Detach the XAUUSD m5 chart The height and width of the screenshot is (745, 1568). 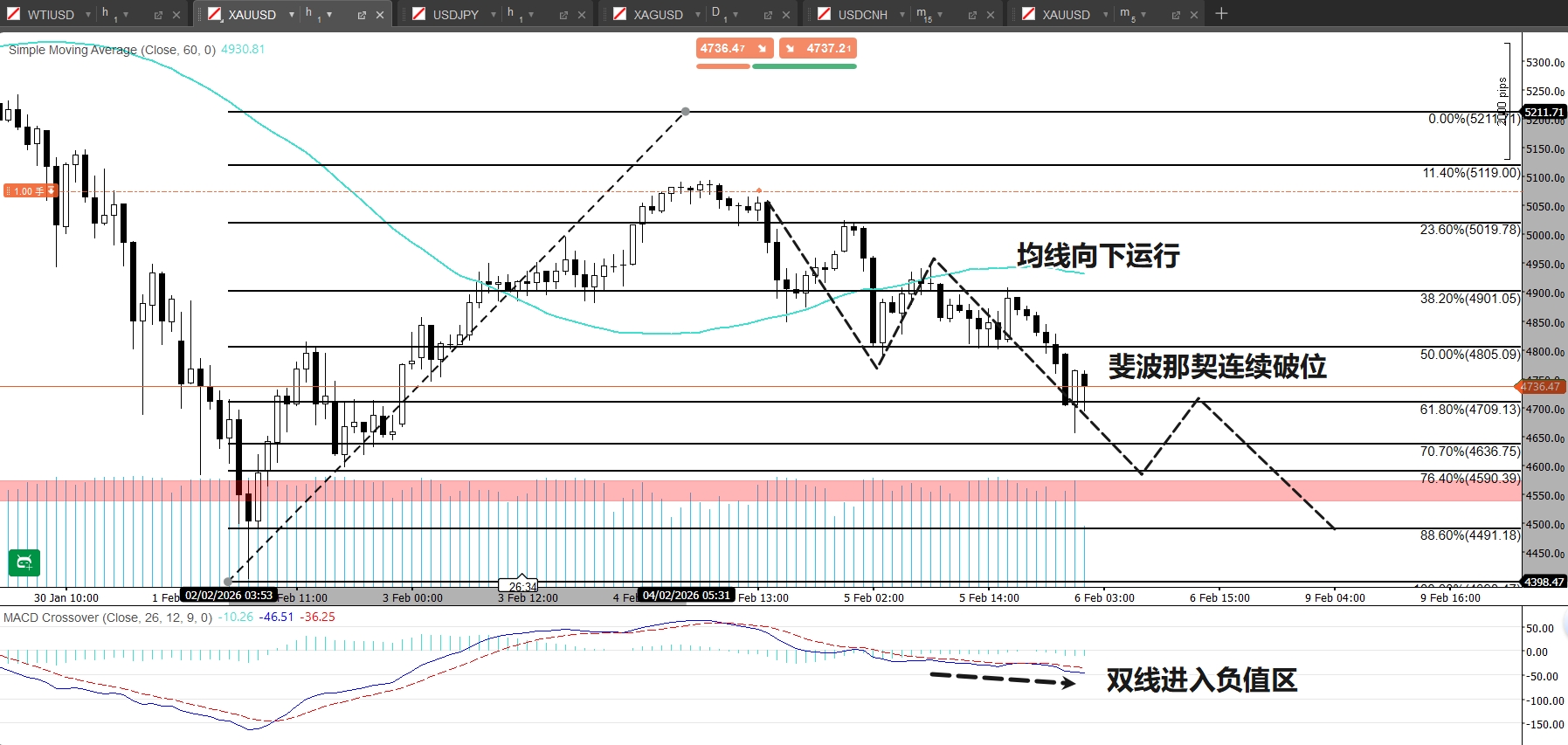pyautogui.click(x=1176, y=15)
